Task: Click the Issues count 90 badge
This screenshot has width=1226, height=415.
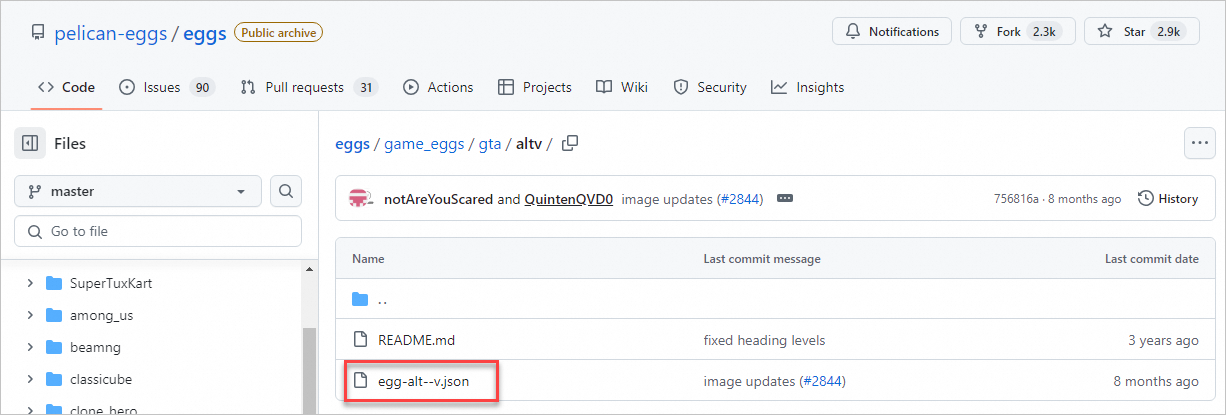Action: click(x=202, y=87)
